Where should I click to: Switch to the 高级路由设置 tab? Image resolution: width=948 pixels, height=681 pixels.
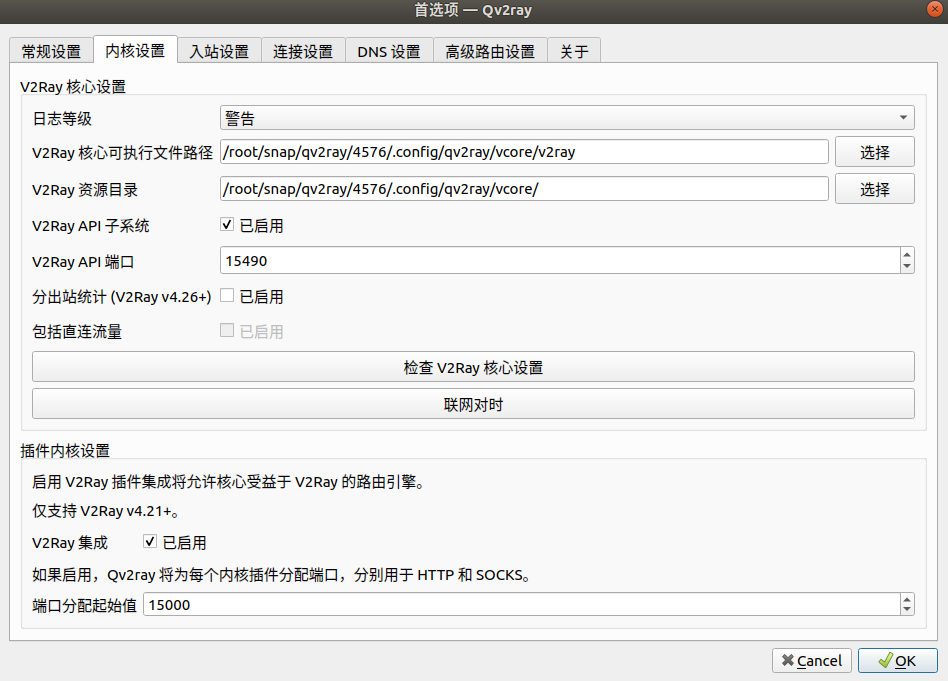tap(490, 51)
